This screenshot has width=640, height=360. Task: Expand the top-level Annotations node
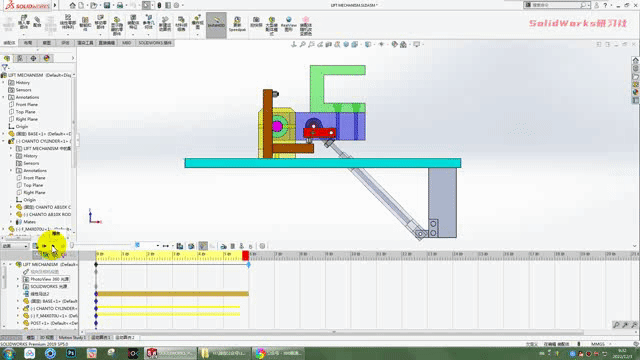4,97
